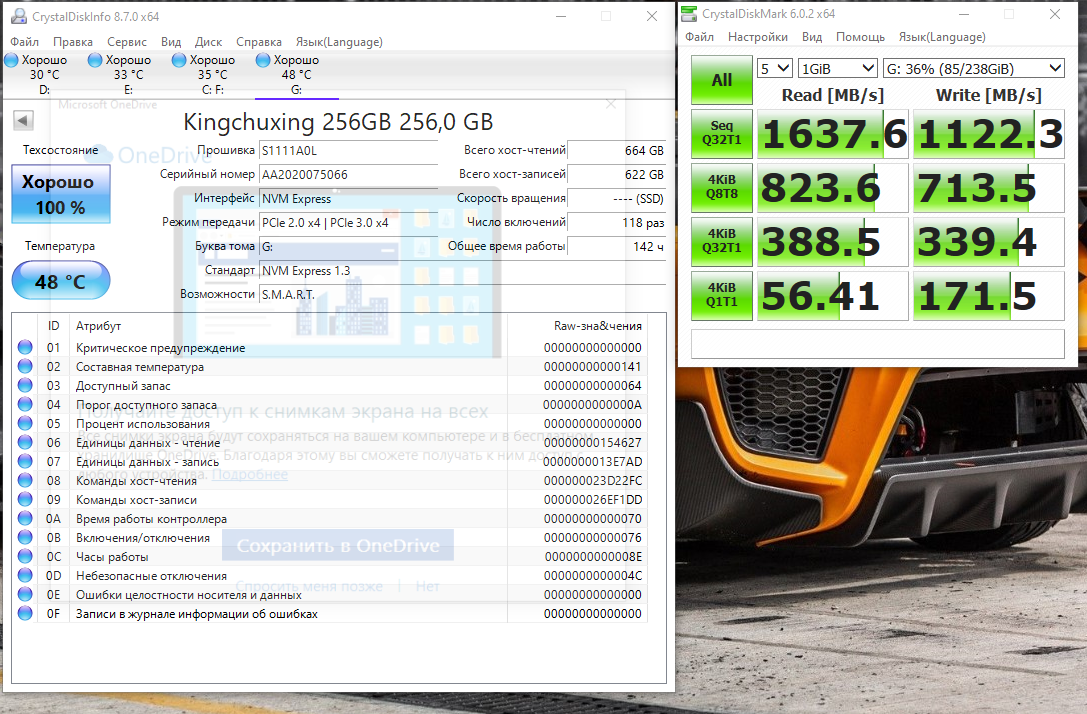Click the Всего хост-чтений value 664 GB
This screenshot has height=714, width=1087.
click(616, 150)
